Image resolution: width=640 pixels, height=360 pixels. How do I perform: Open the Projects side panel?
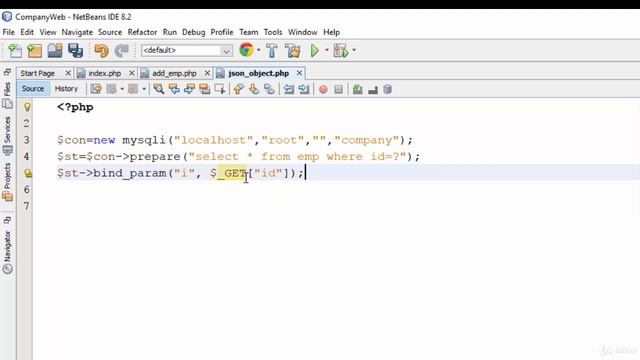tap(7, 182)
